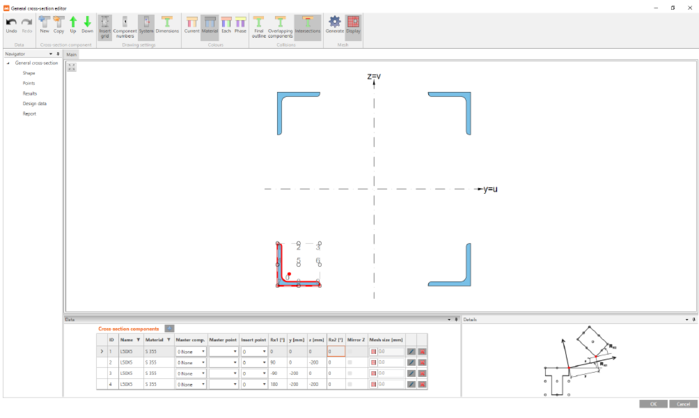Viewport: 699px width, 418px height.
Task: Open Details panel options dropdown arrow
Action: point(687,320)
